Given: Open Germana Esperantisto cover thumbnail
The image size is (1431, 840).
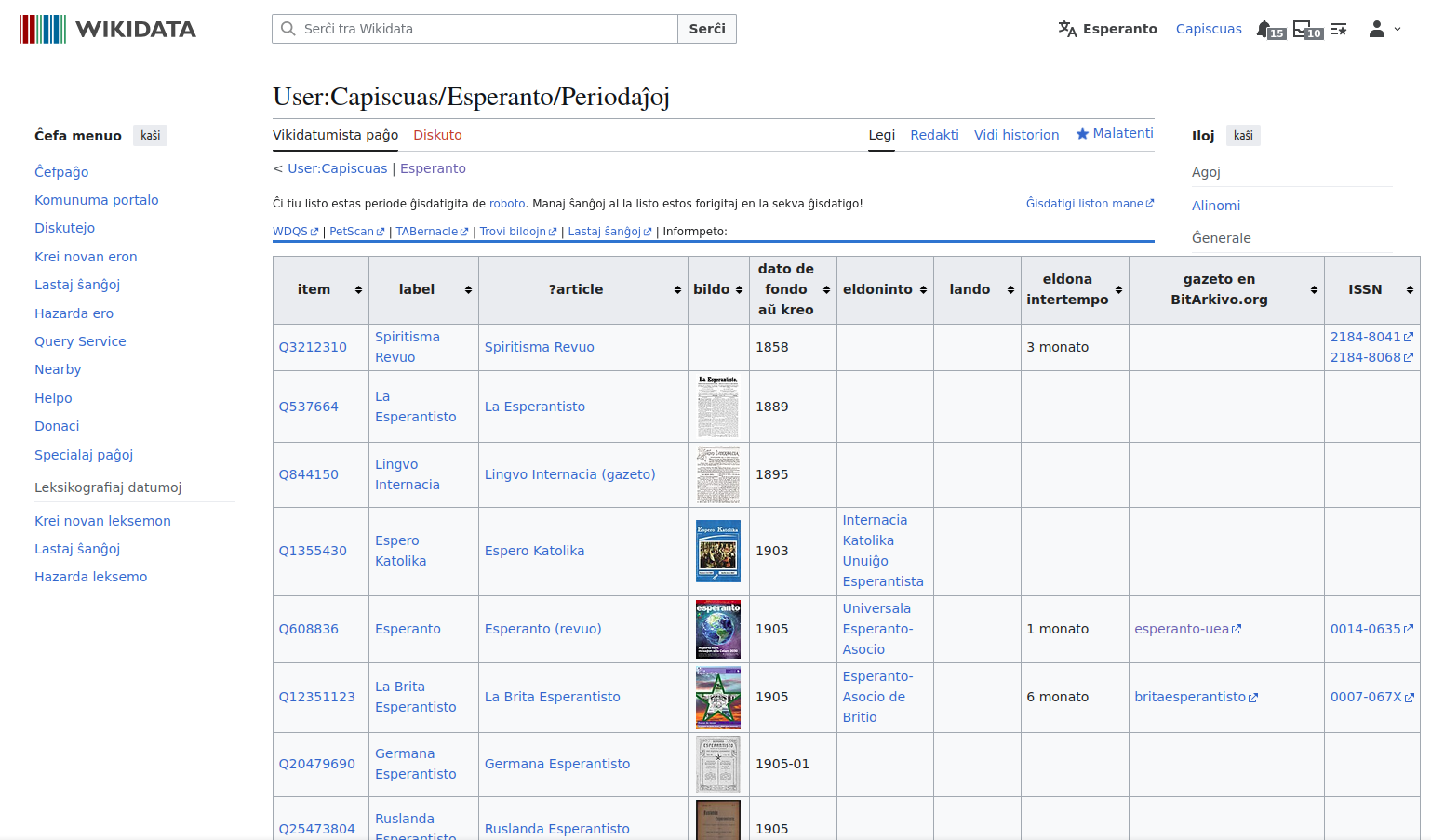Looking at the screenshot, I should [x=718, y=764].
